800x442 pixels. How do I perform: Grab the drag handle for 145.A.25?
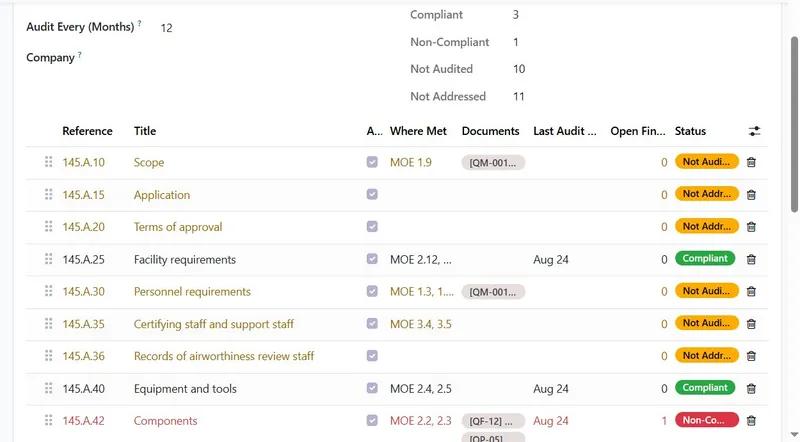click(x=48, y=259)
